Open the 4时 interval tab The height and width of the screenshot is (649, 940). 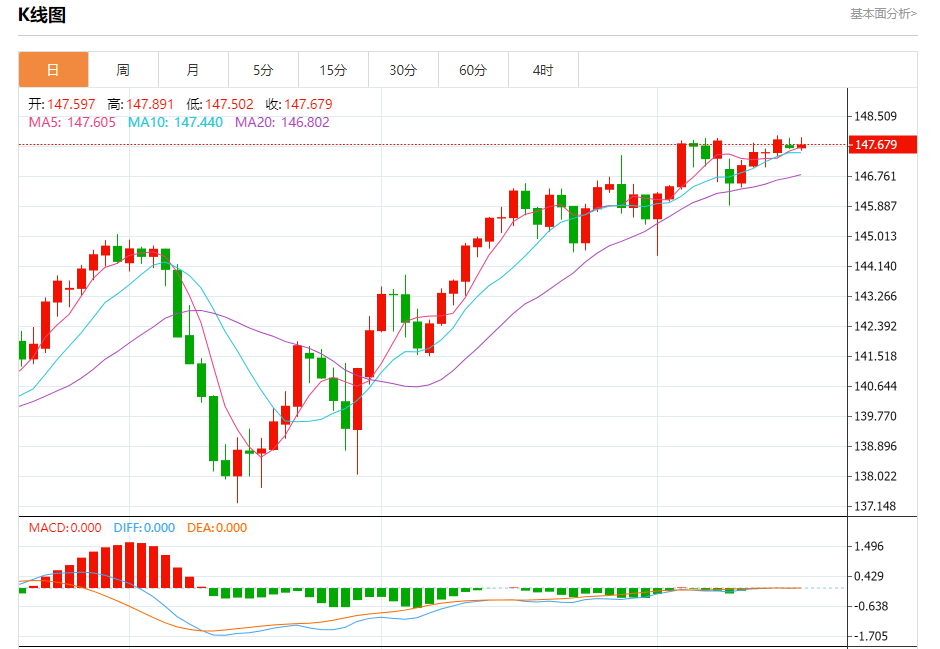(x=543, y=70)
